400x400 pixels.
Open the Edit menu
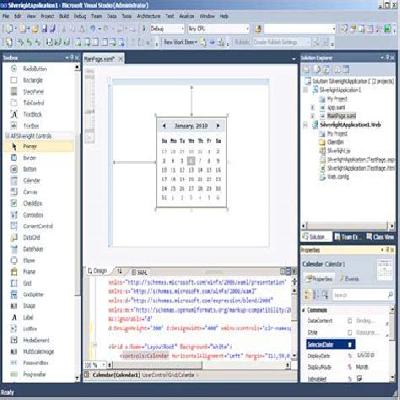coord(18,16)
